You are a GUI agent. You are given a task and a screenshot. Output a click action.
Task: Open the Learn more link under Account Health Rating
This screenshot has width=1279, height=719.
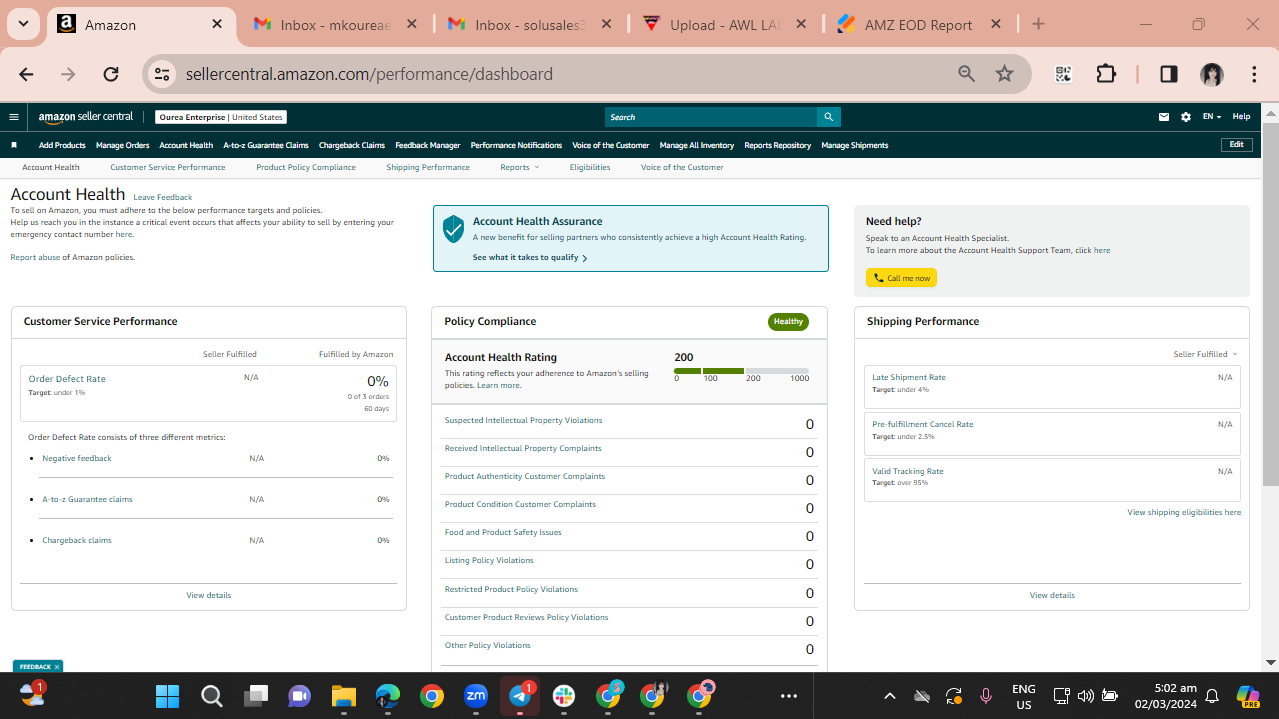tap(498, 385)
